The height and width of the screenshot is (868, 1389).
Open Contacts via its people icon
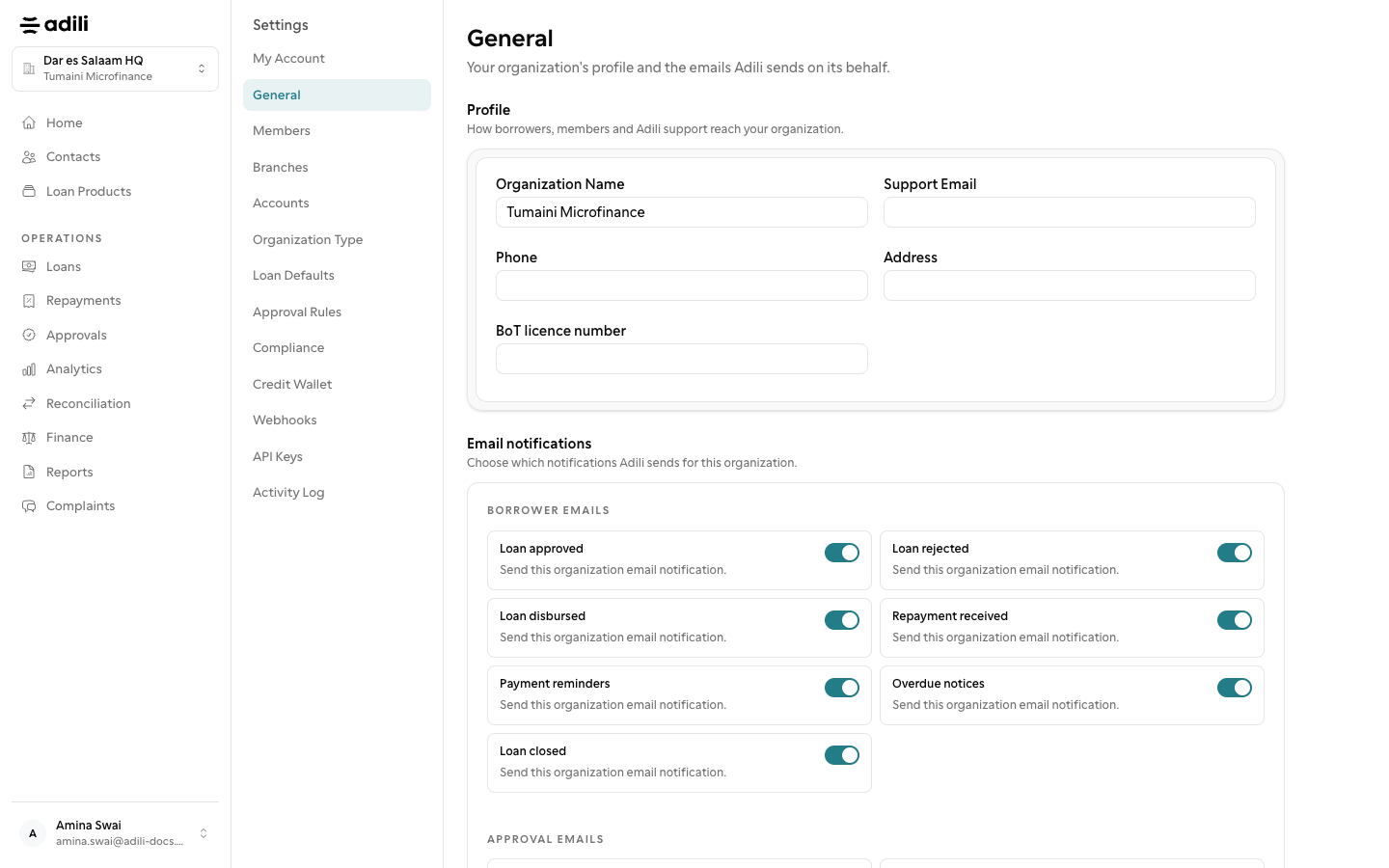[29, 157]
